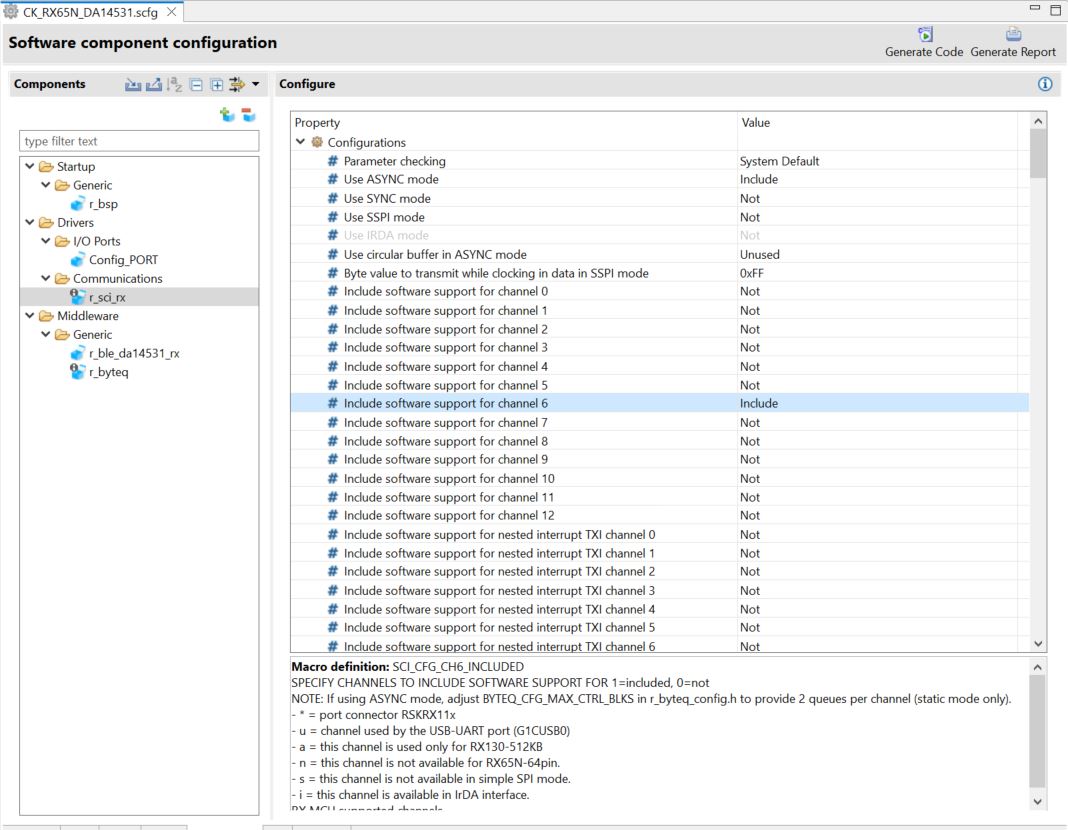This screenshot has width=1068, height=830.
Task: Click the Include value for Use ASYNC mode
Action: click(x=759, y=179)
